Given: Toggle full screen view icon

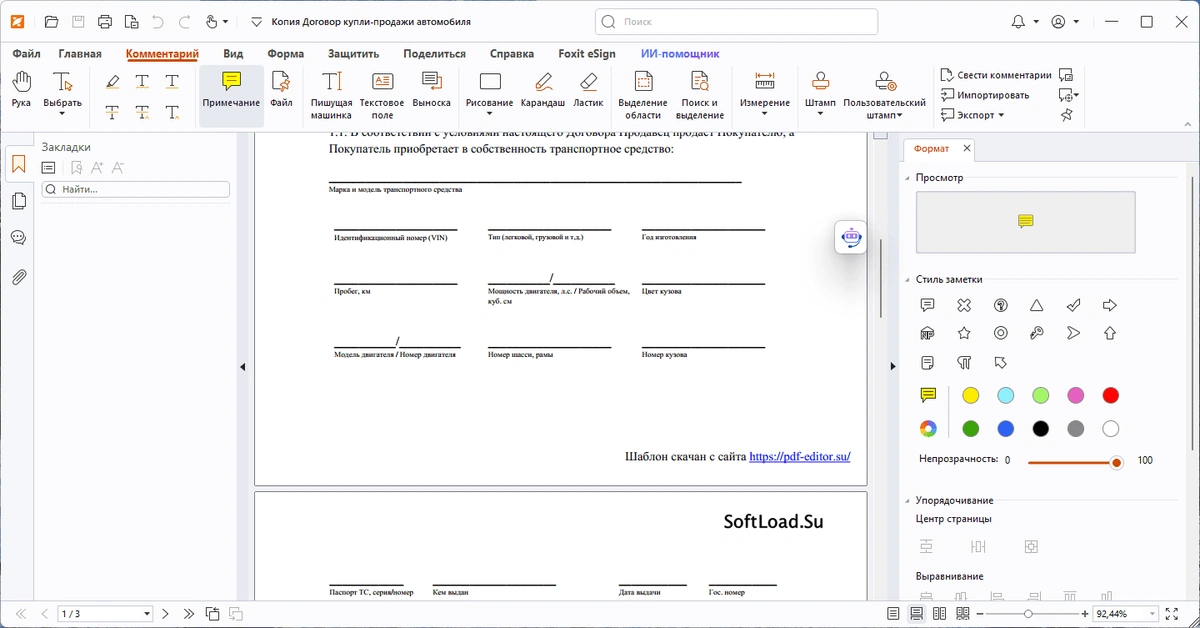Looking at the screenshot, I should [1171, 613].
